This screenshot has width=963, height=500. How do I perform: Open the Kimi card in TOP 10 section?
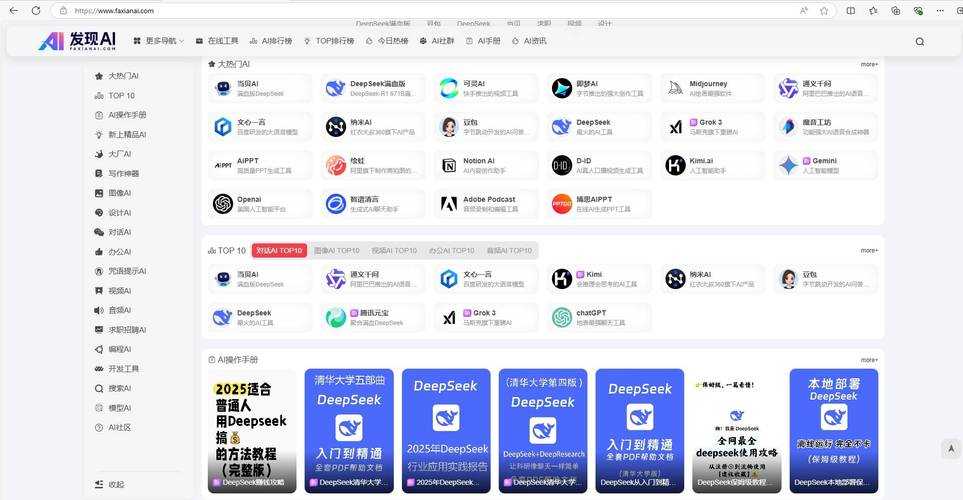[x=599, y=279]
